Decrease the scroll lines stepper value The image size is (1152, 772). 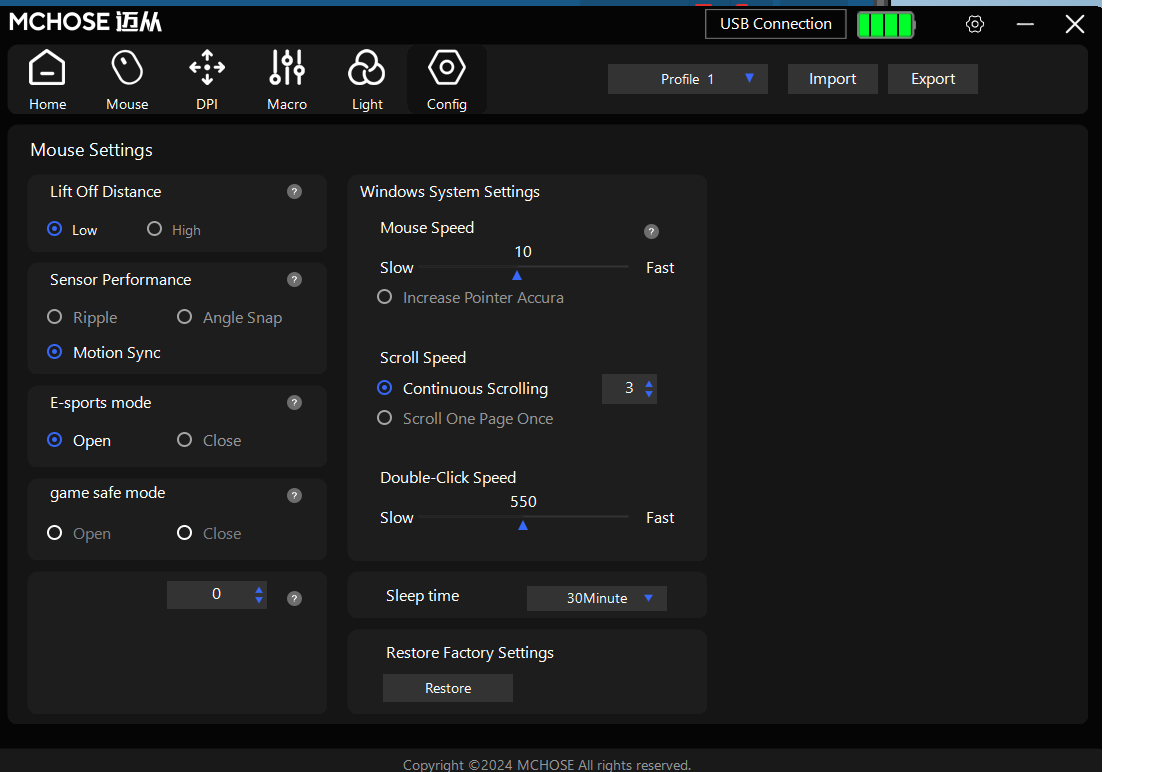point(649,394)
